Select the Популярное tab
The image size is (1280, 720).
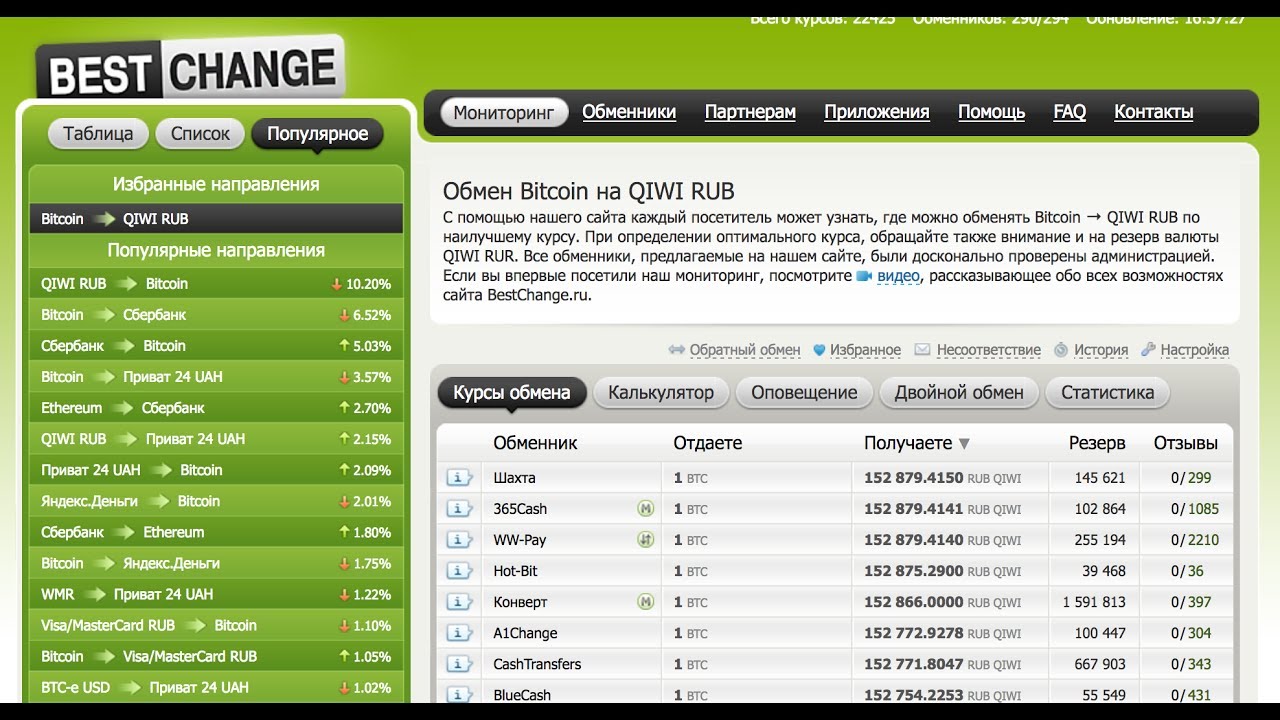pyautogui.click(x=317, y=133)
